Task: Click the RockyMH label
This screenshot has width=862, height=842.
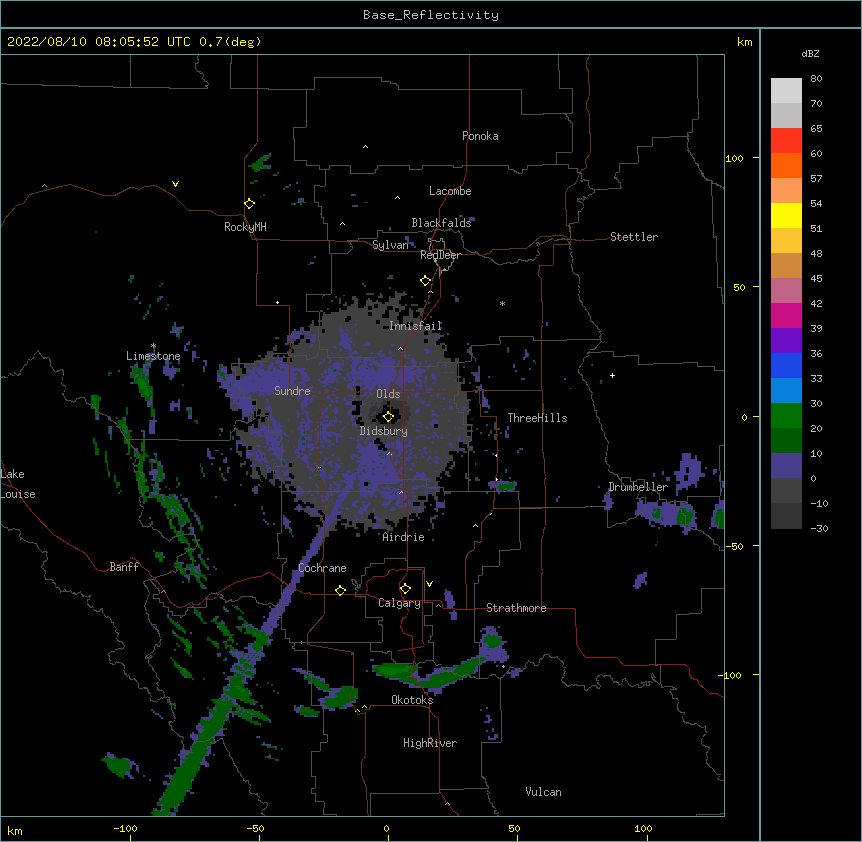Action: coord(245,227)
